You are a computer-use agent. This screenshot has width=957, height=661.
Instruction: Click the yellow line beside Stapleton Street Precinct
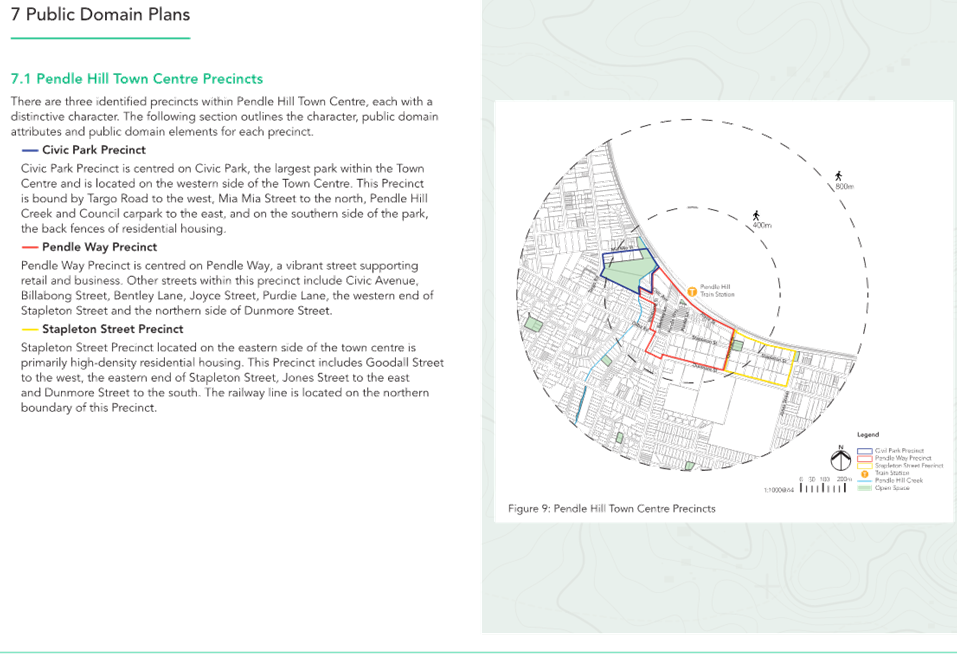pos(29,329)
